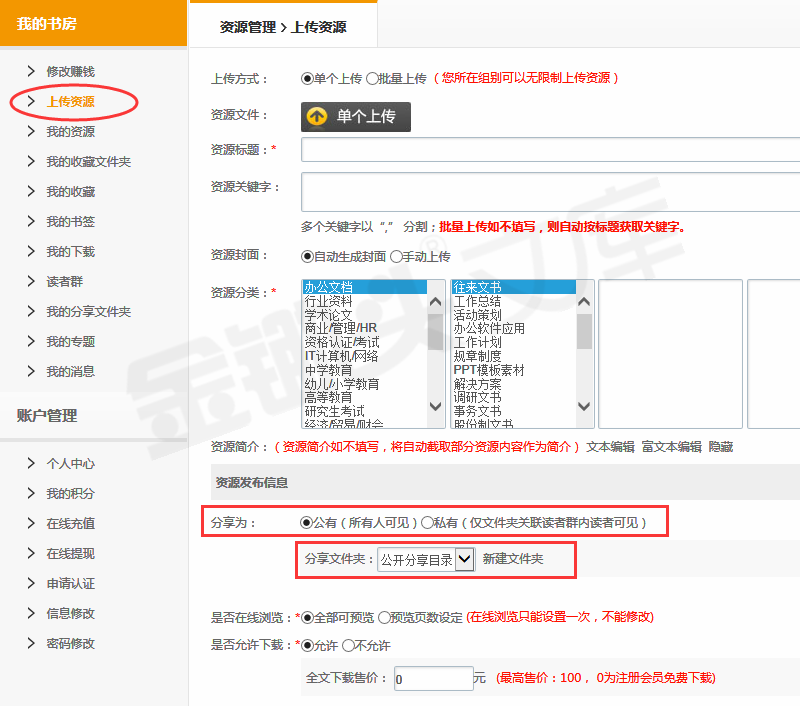The width and height of the screenshot is (800, 706).
Task: Choose 手动上传 for resource cover
Action: coord(396,257)
